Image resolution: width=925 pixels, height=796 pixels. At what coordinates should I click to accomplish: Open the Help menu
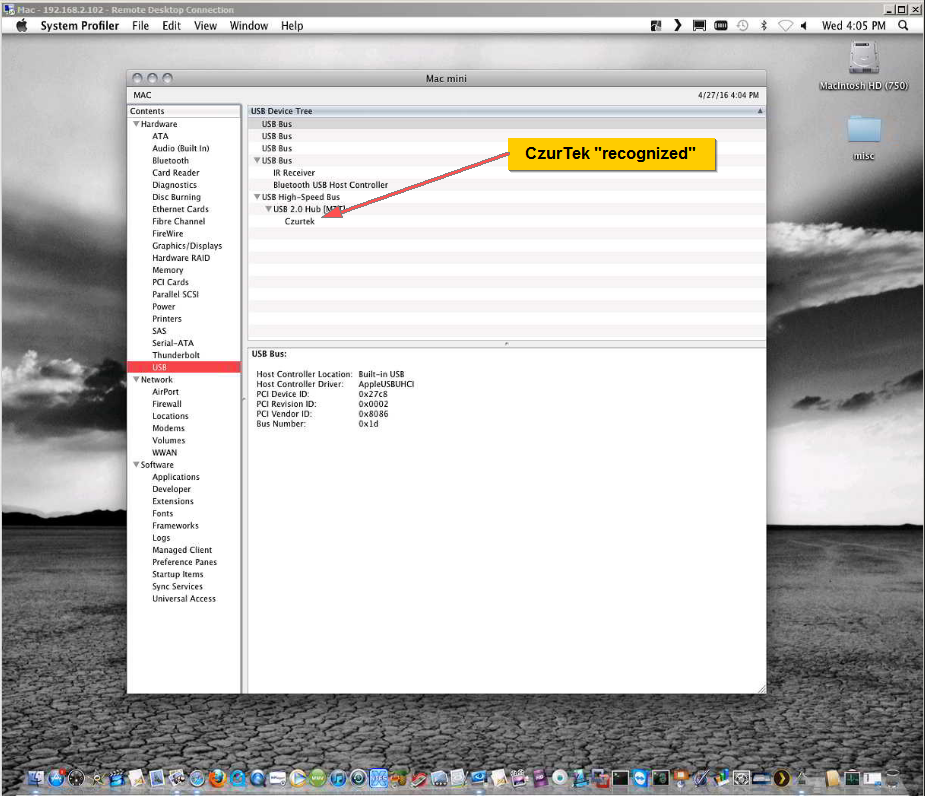[x=291, y=25]
